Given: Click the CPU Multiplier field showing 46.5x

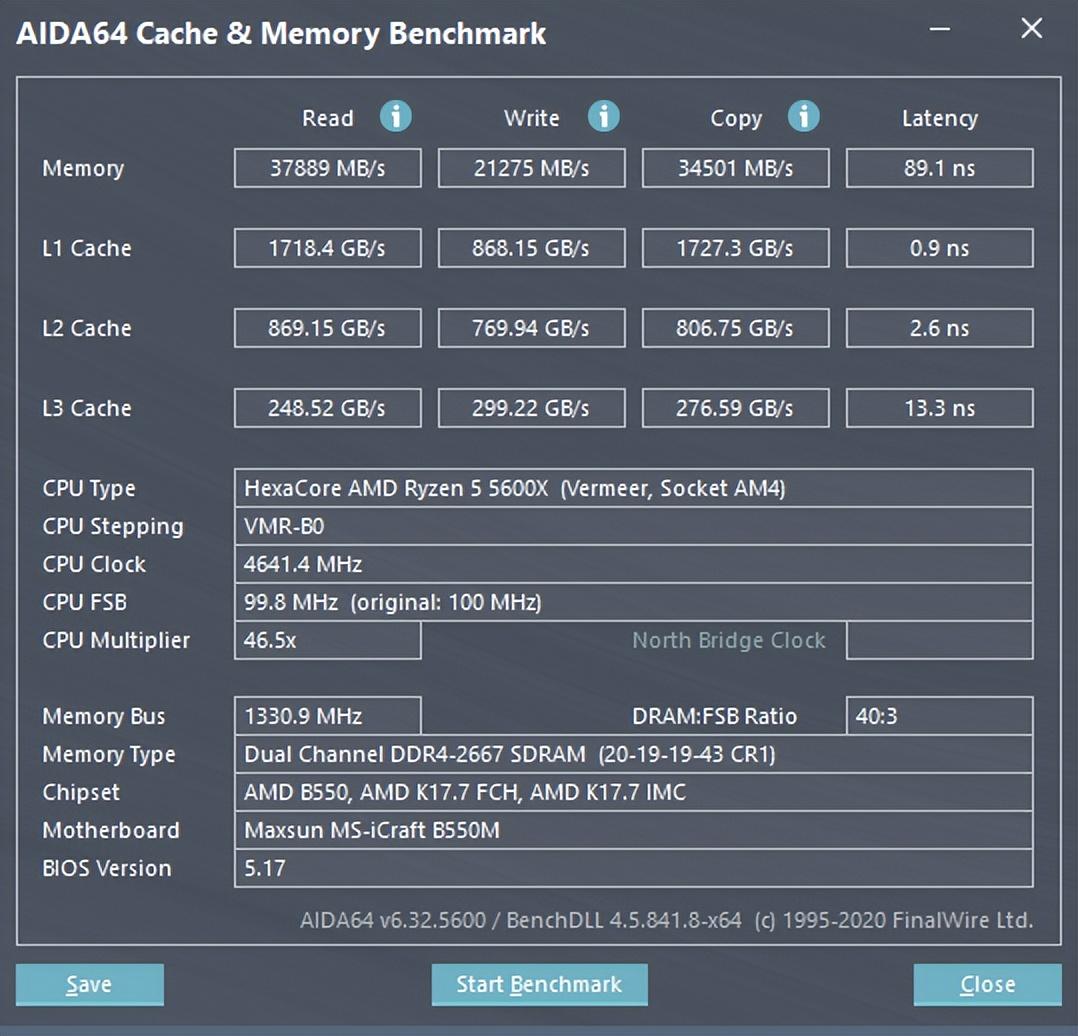Looking at the screenshot, I should pos(327,640).
